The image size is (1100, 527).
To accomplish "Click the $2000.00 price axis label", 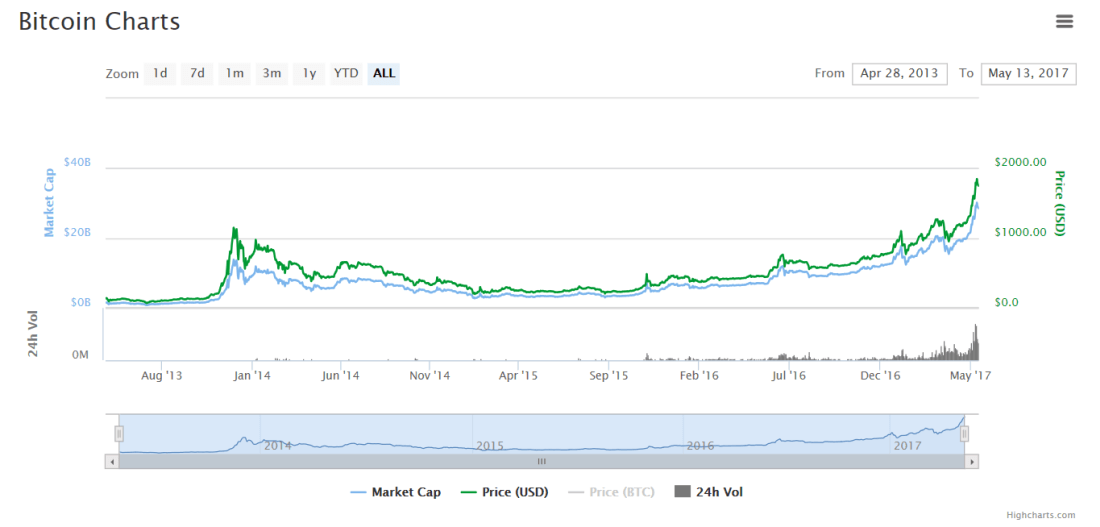I will 1021,162.
